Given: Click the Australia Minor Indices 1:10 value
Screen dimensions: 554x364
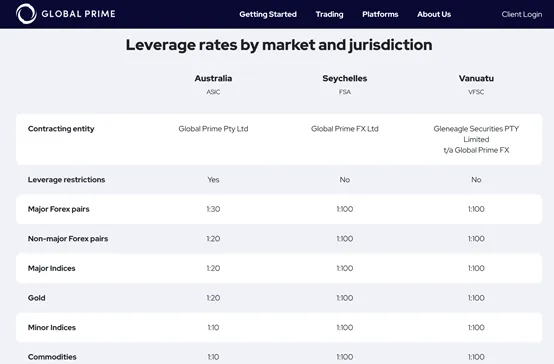Looking at the screenshot, I should (x=213, y=328).
